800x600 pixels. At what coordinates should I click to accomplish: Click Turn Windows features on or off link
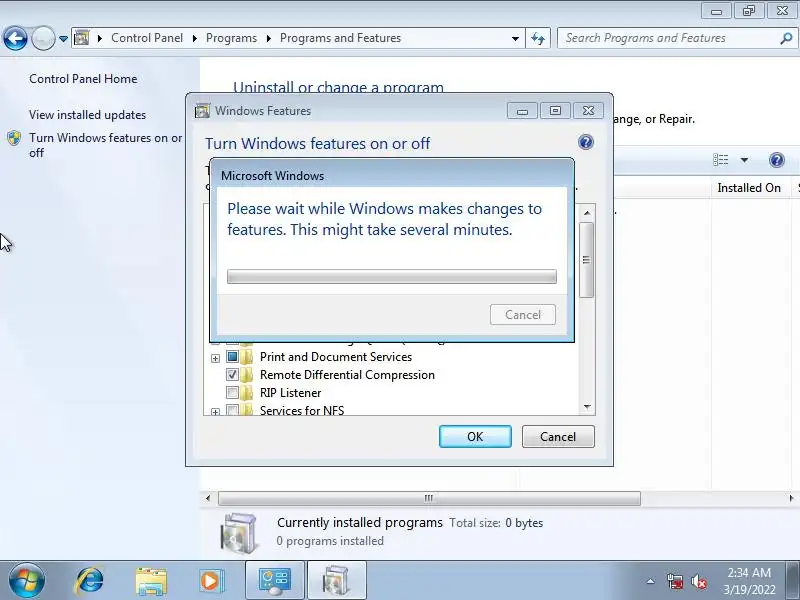(106, 145)
